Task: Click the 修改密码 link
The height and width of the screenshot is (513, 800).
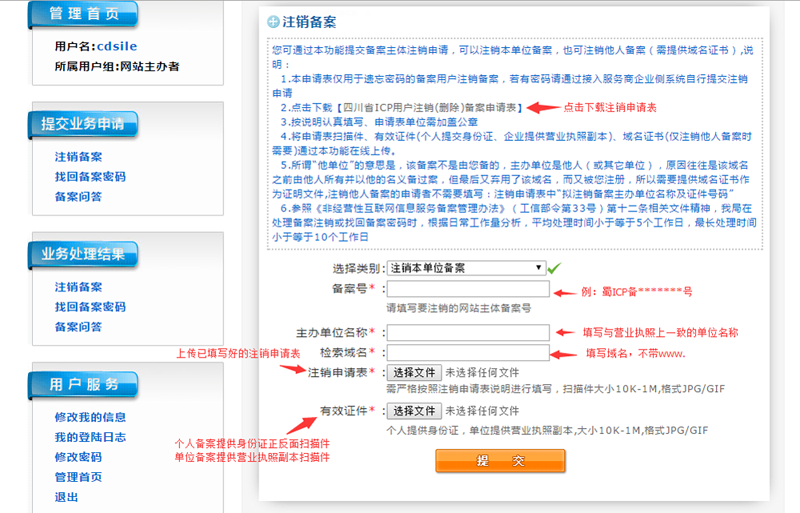Action: [x=78, y=457]
